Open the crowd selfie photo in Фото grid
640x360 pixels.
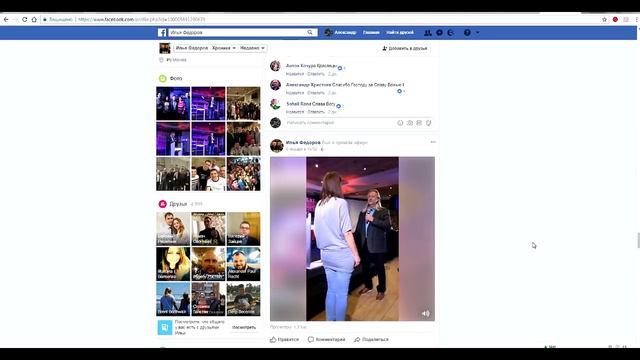[244, 174]
